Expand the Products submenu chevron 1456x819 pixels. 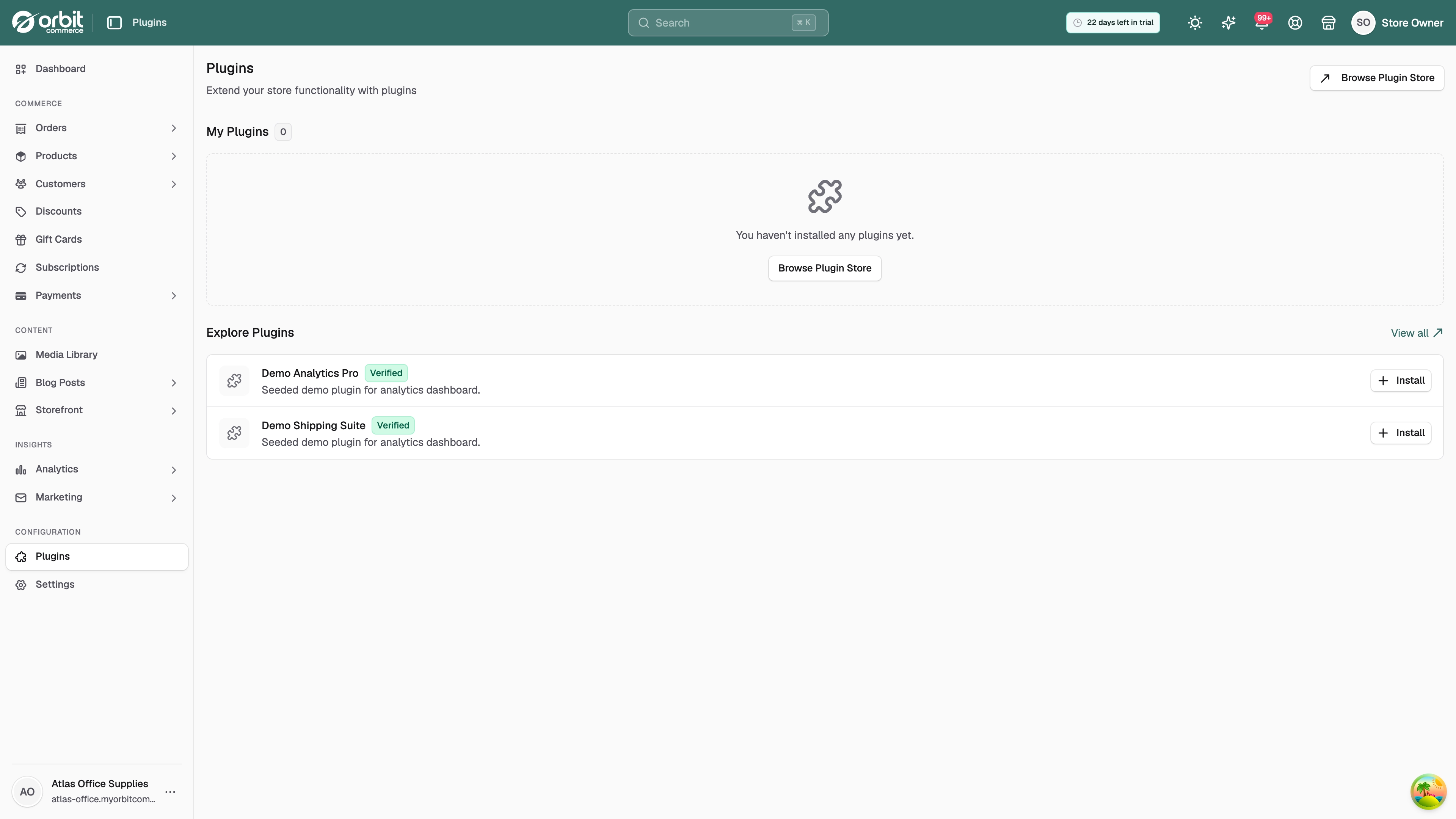click(x=174, y=156)
